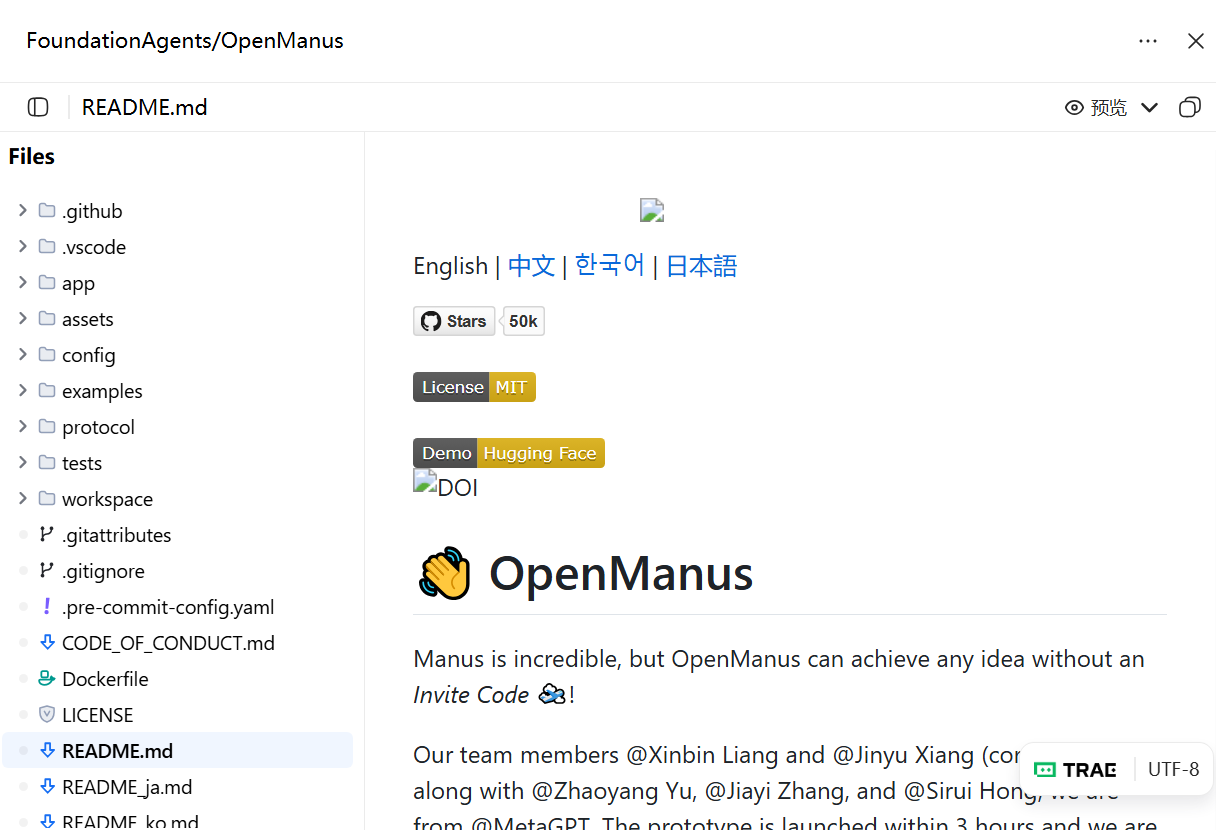Click the Files panel heading

click(x=32, y=157)
